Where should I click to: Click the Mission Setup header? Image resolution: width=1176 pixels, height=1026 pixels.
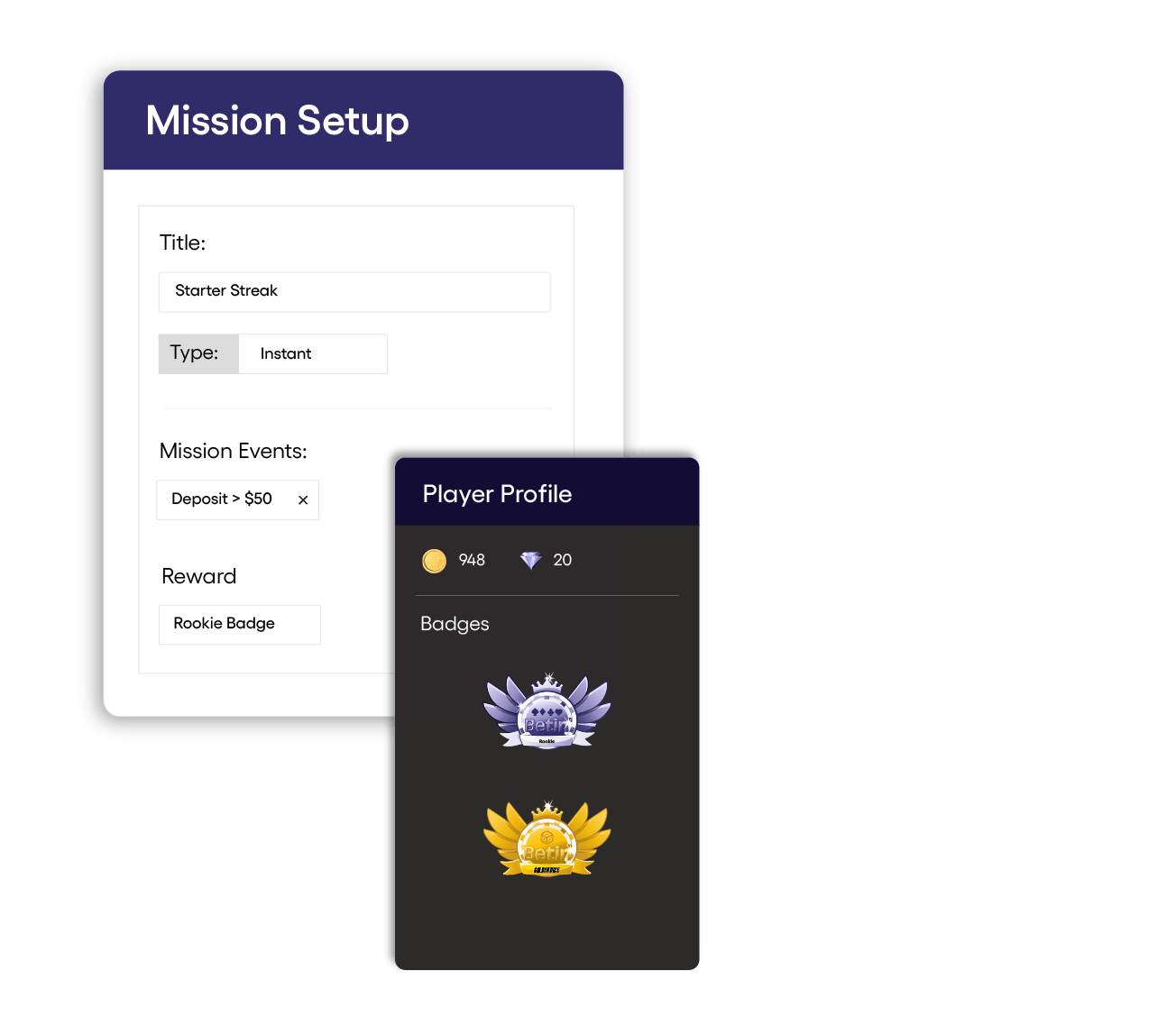(x=363, y=121)
